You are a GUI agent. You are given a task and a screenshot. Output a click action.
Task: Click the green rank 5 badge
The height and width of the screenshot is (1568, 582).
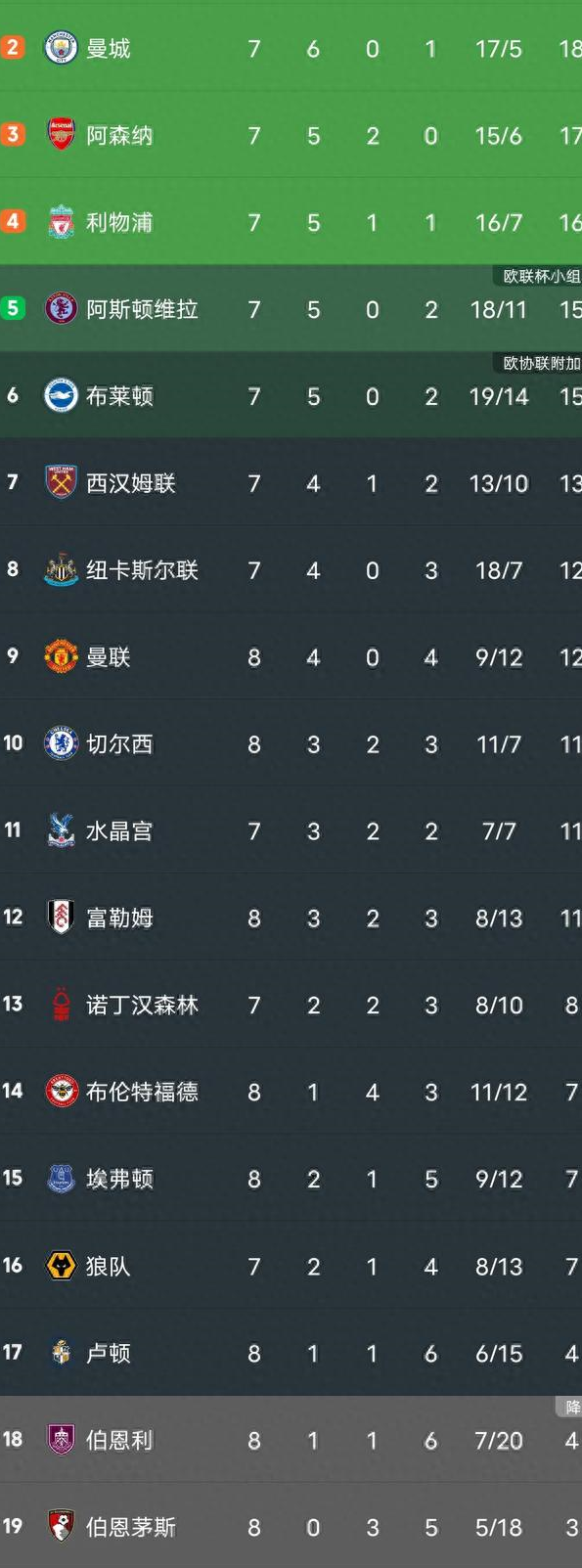click(12, 308)
